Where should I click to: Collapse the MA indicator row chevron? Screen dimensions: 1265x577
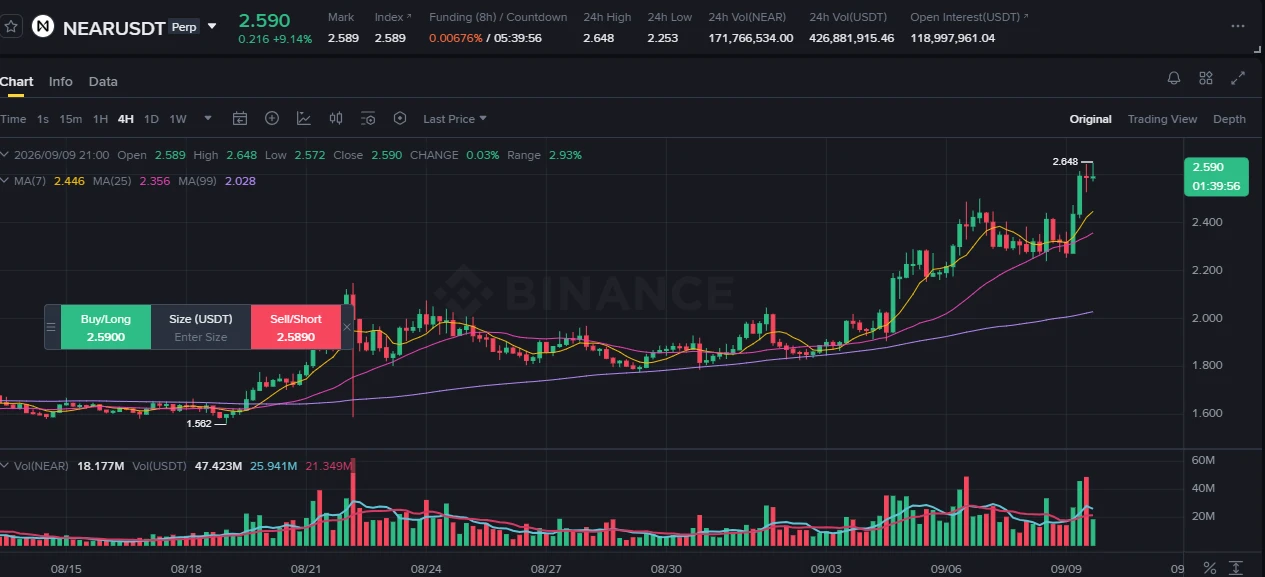pos(4,181)
